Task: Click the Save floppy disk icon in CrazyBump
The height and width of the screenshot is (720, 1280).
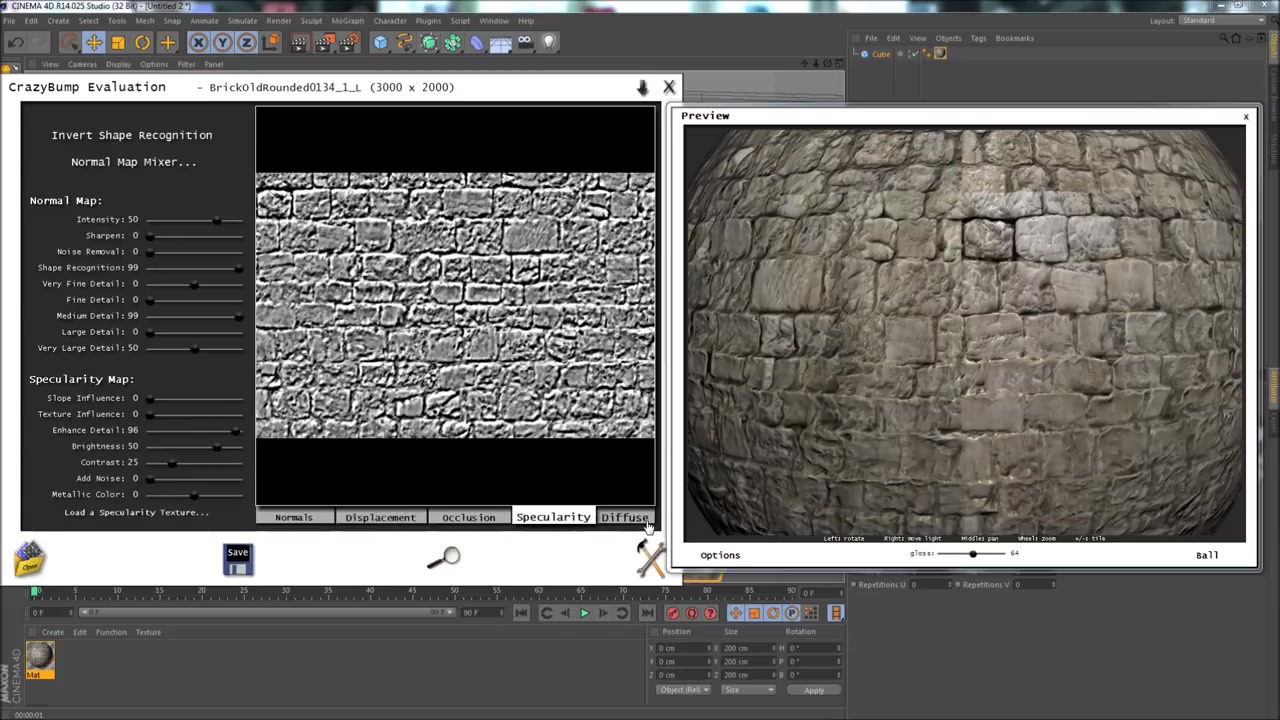Action: [237, 560]
